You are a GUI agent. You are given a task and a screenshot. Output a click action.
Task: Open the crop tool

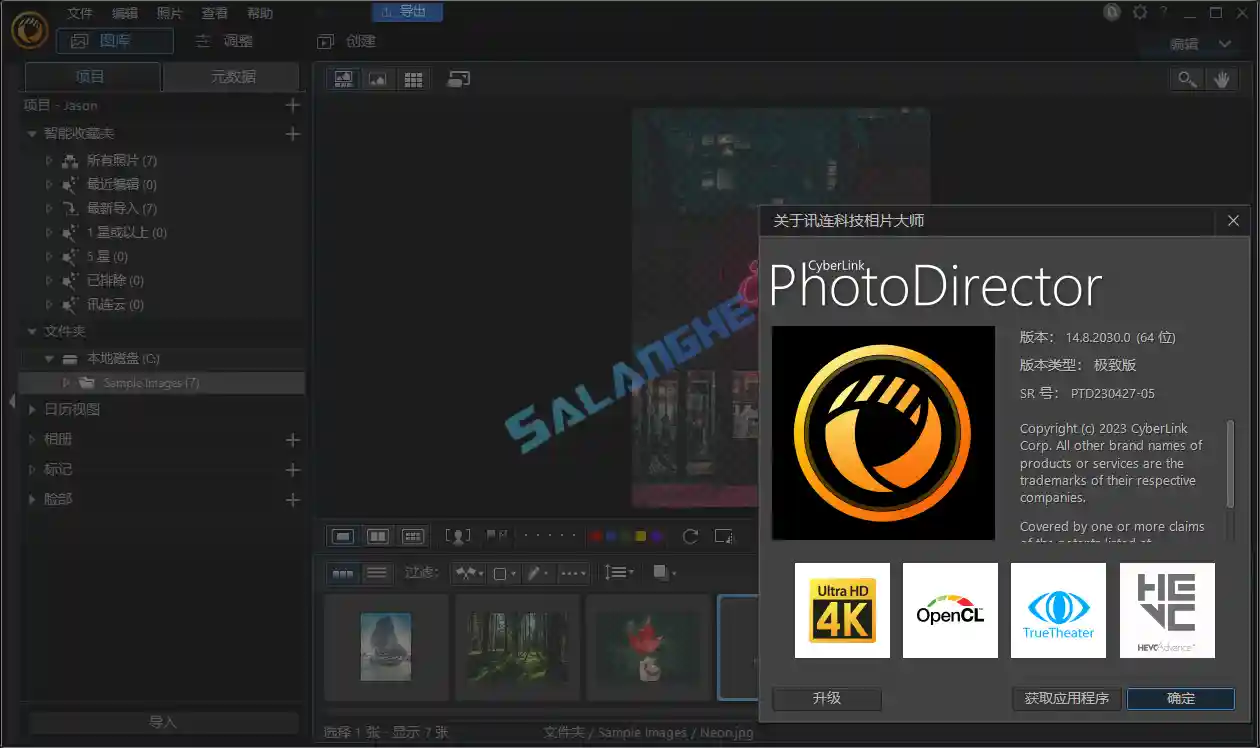(724, 537)
